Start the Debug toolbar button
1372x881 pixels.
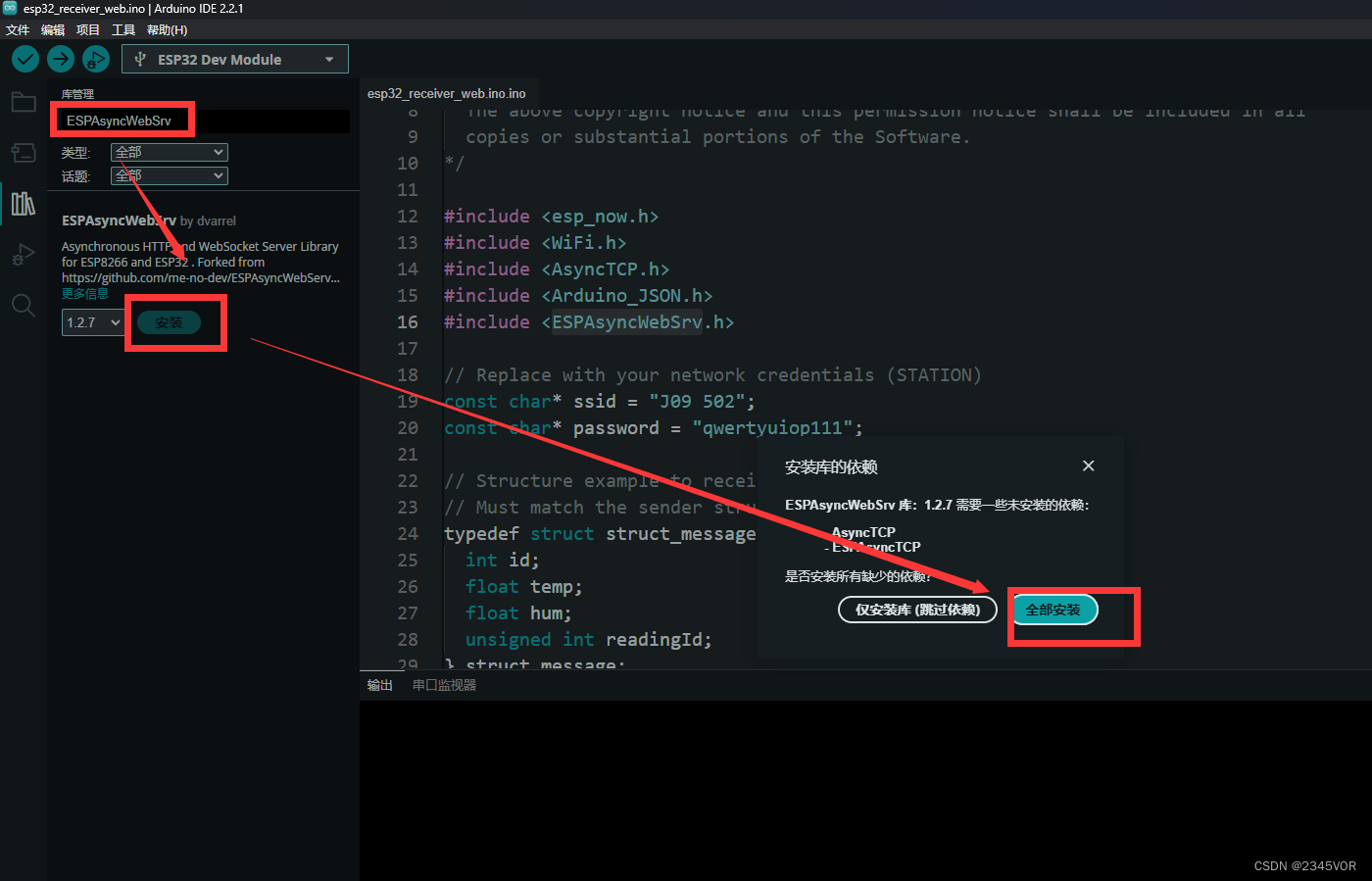(96, 59)
